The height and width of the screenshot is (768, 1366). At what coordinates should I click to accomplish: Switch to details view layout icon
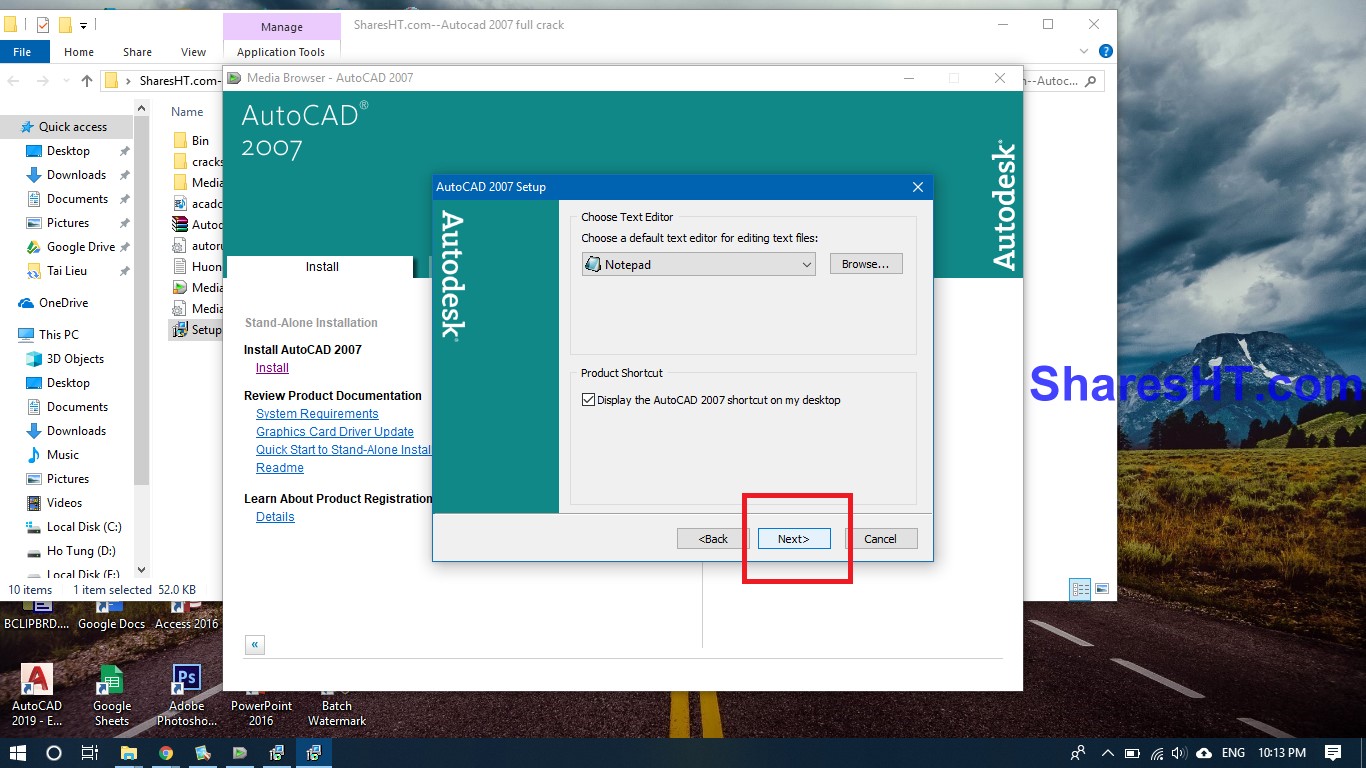(x=1080, y=589)
